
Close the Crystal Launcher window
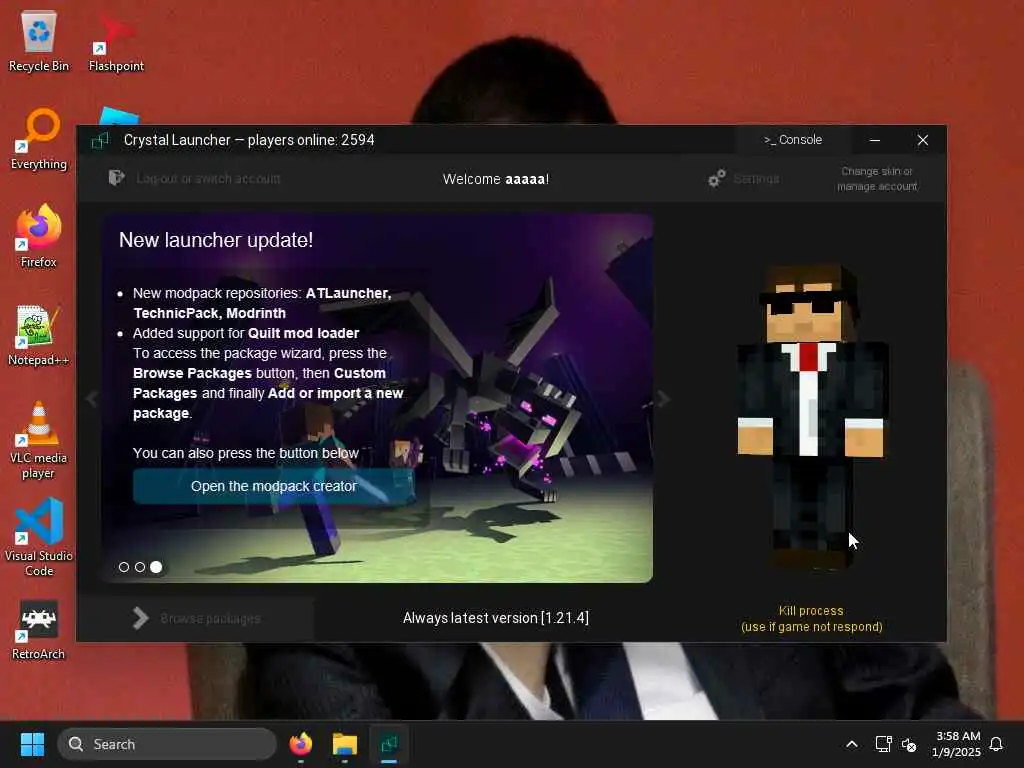coord(922,140)
